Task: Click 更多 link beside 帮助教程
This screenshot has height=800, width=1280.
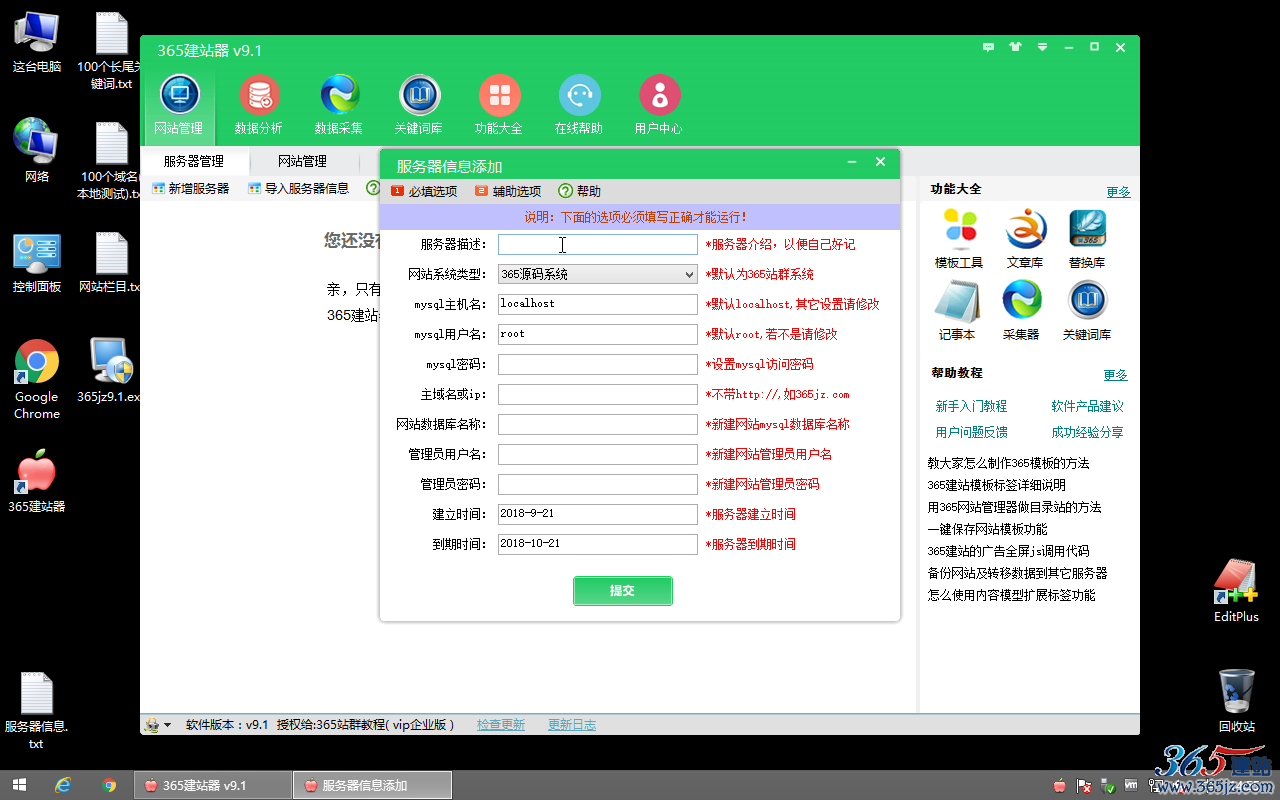Action: pyautogui.click(x=1116, y=375)
